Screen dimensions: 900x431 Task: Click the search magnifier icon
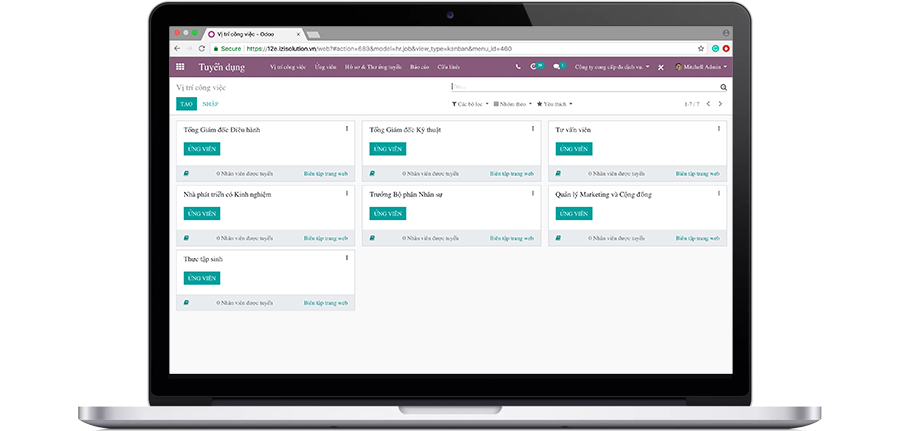pos(723,88)
